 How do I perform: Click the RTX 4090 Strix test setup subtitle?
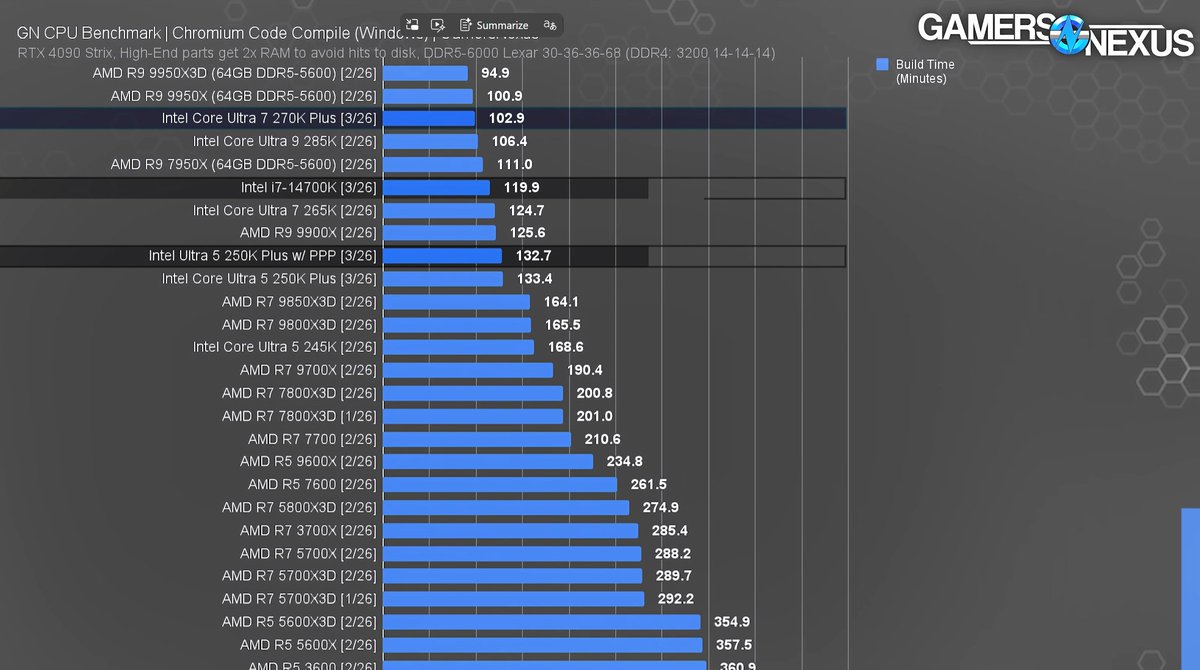coord(396,52)
